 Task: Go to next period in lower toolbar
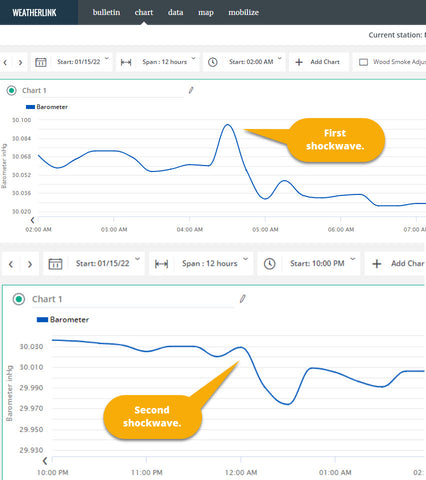tap(30, 264)
